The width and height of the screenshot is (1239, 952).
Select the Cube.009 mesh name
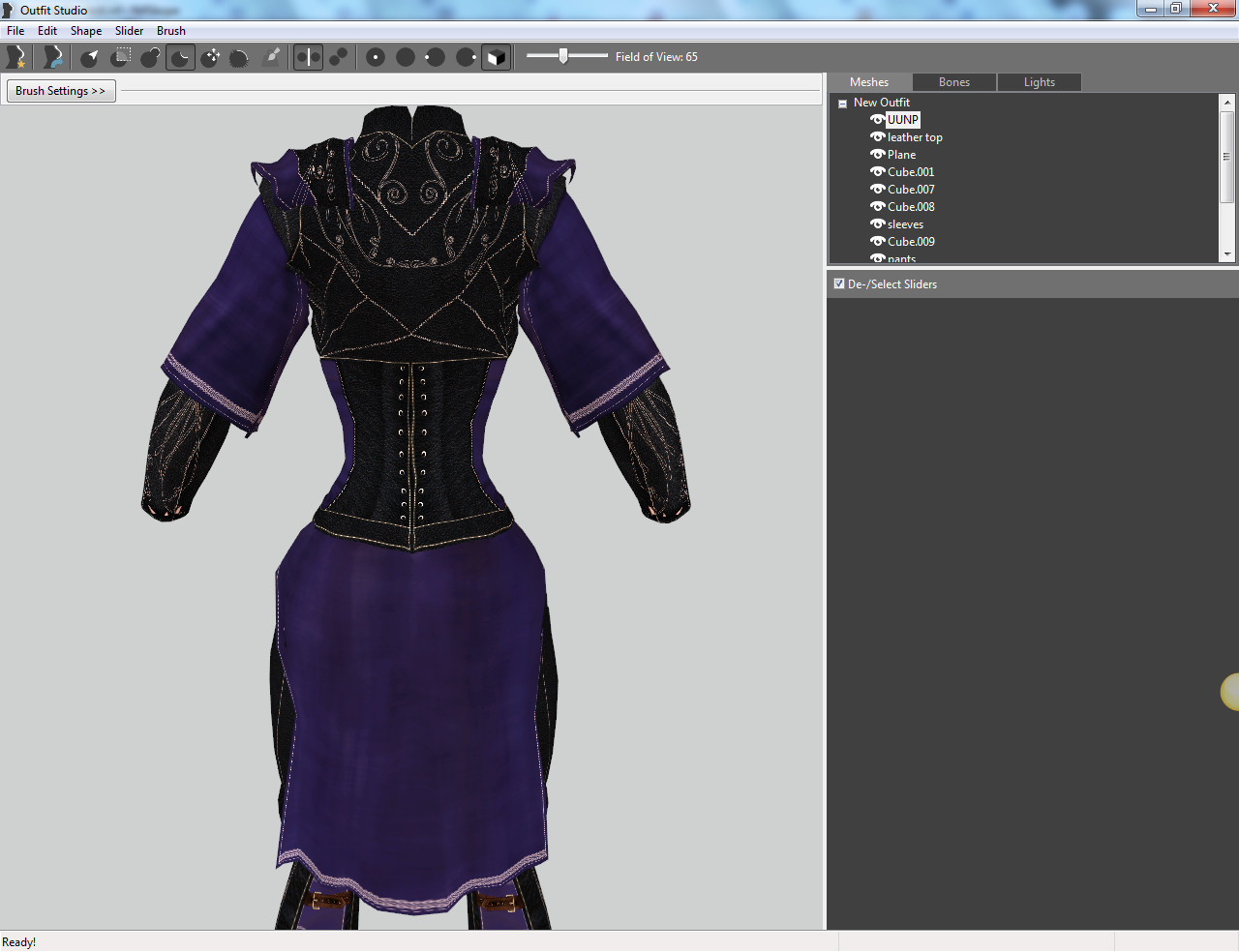pos(911,242)
